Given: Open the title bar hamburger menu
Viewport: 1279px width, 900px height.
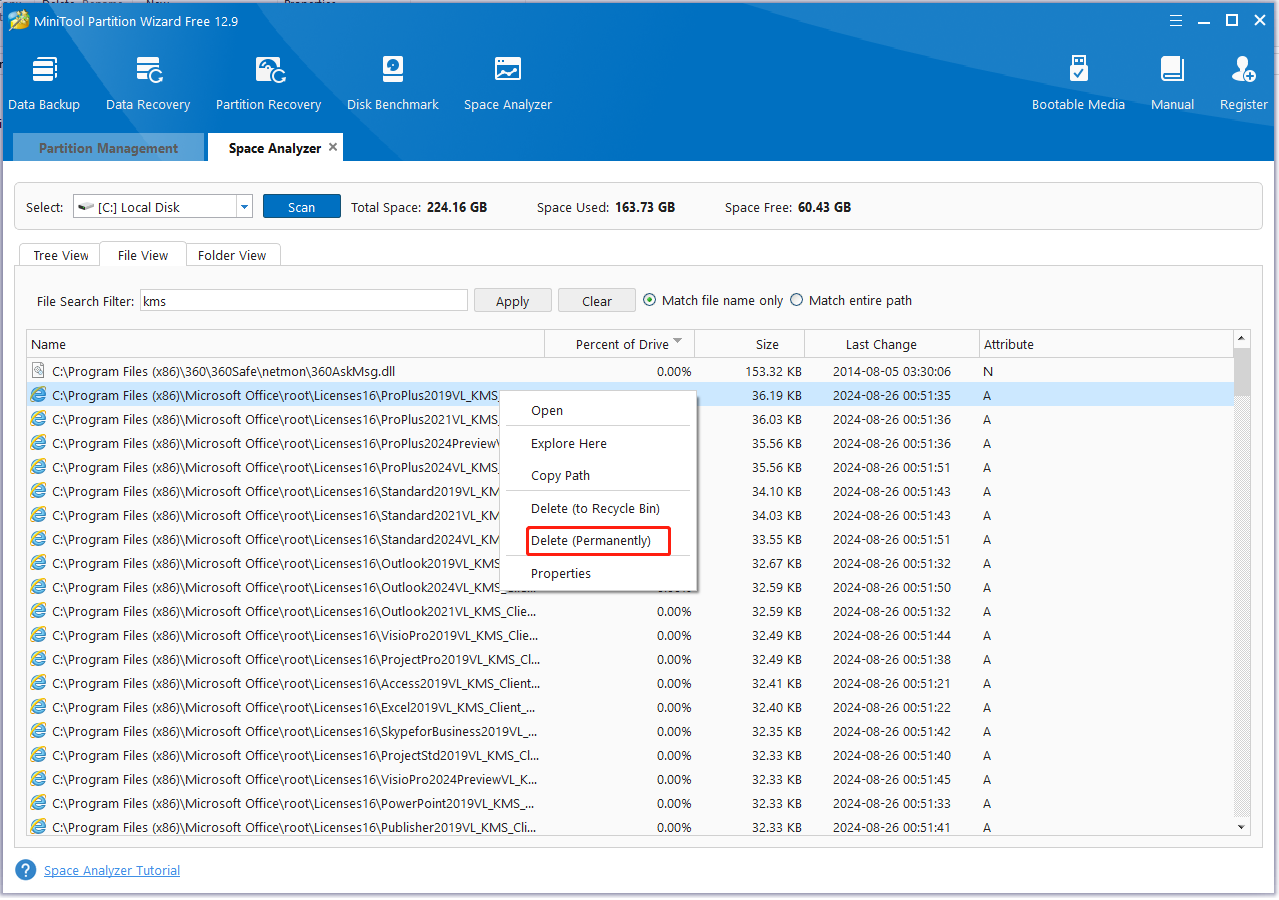Looking at the screenshot, I should (x=1176, y=20).
